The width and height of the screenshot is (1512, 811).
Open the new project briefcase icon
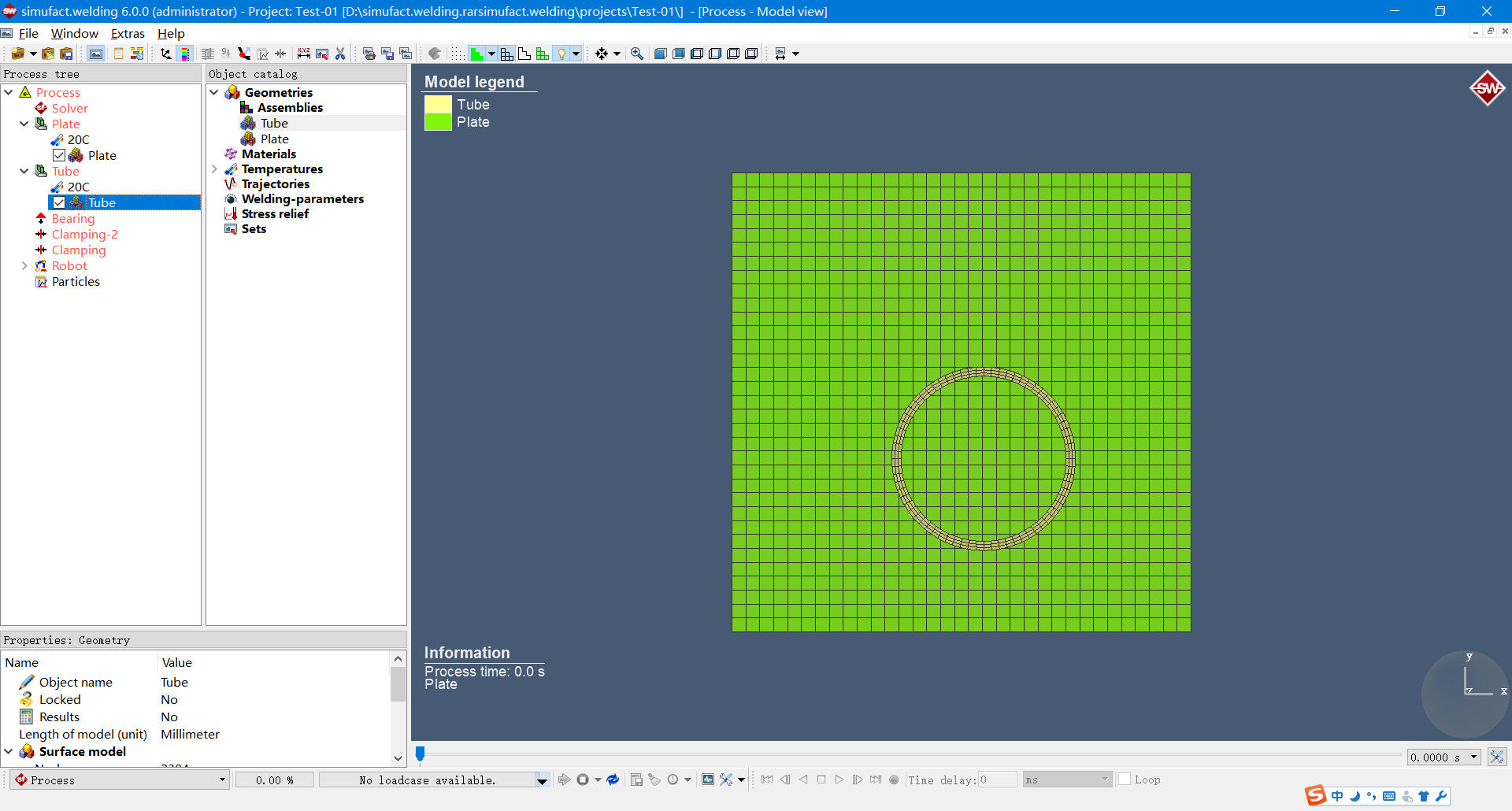pyautogui.click(x=17, y=54)
